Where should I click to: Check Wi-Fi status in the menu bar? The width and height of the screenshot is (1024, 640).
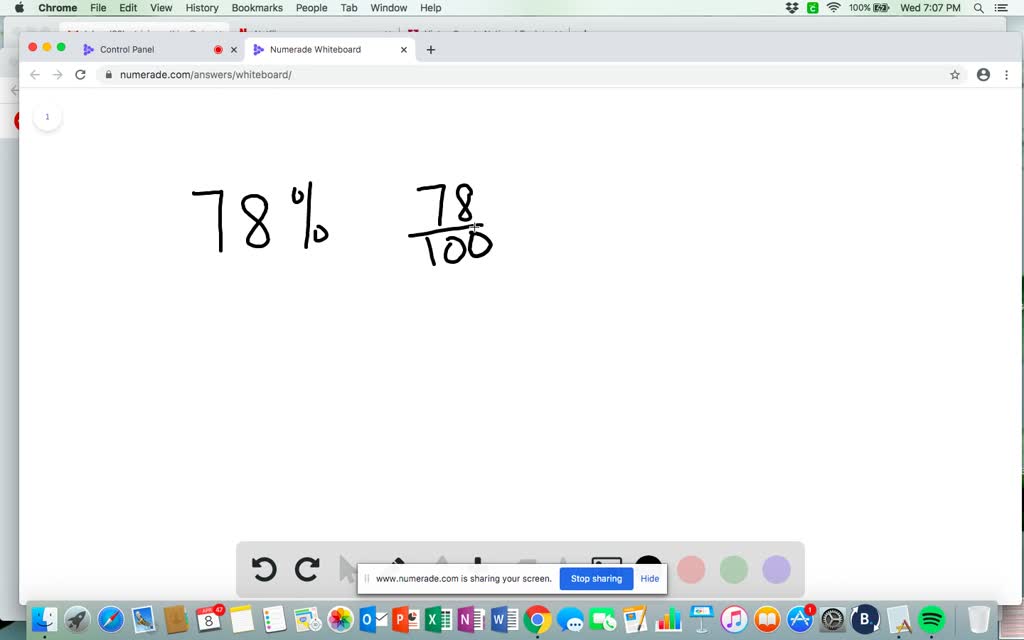pyautogui.click(x=835, y=8)
